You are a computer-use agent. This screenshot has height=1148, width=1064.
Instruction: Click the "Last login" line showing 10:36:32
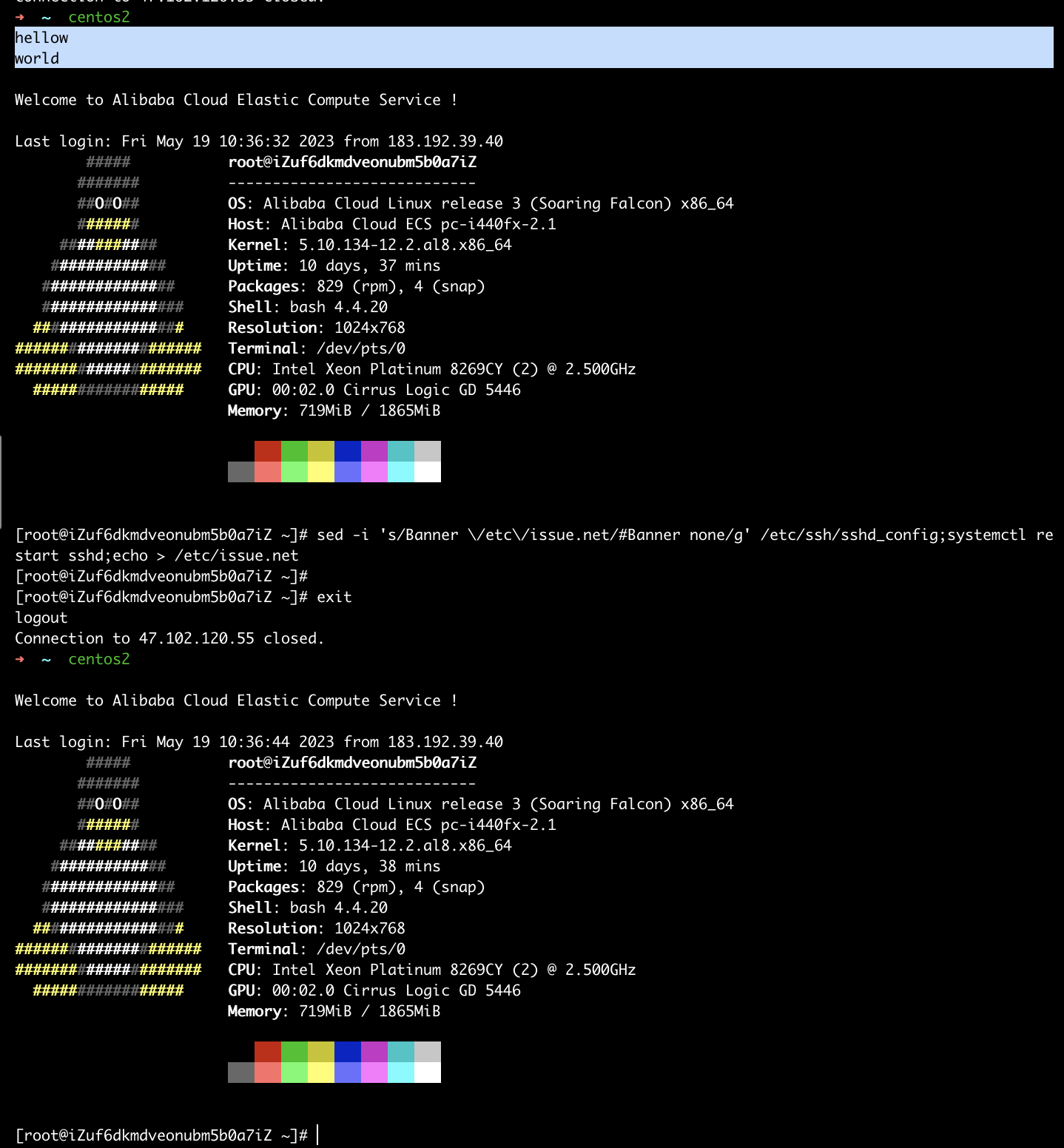coord(258,141)
